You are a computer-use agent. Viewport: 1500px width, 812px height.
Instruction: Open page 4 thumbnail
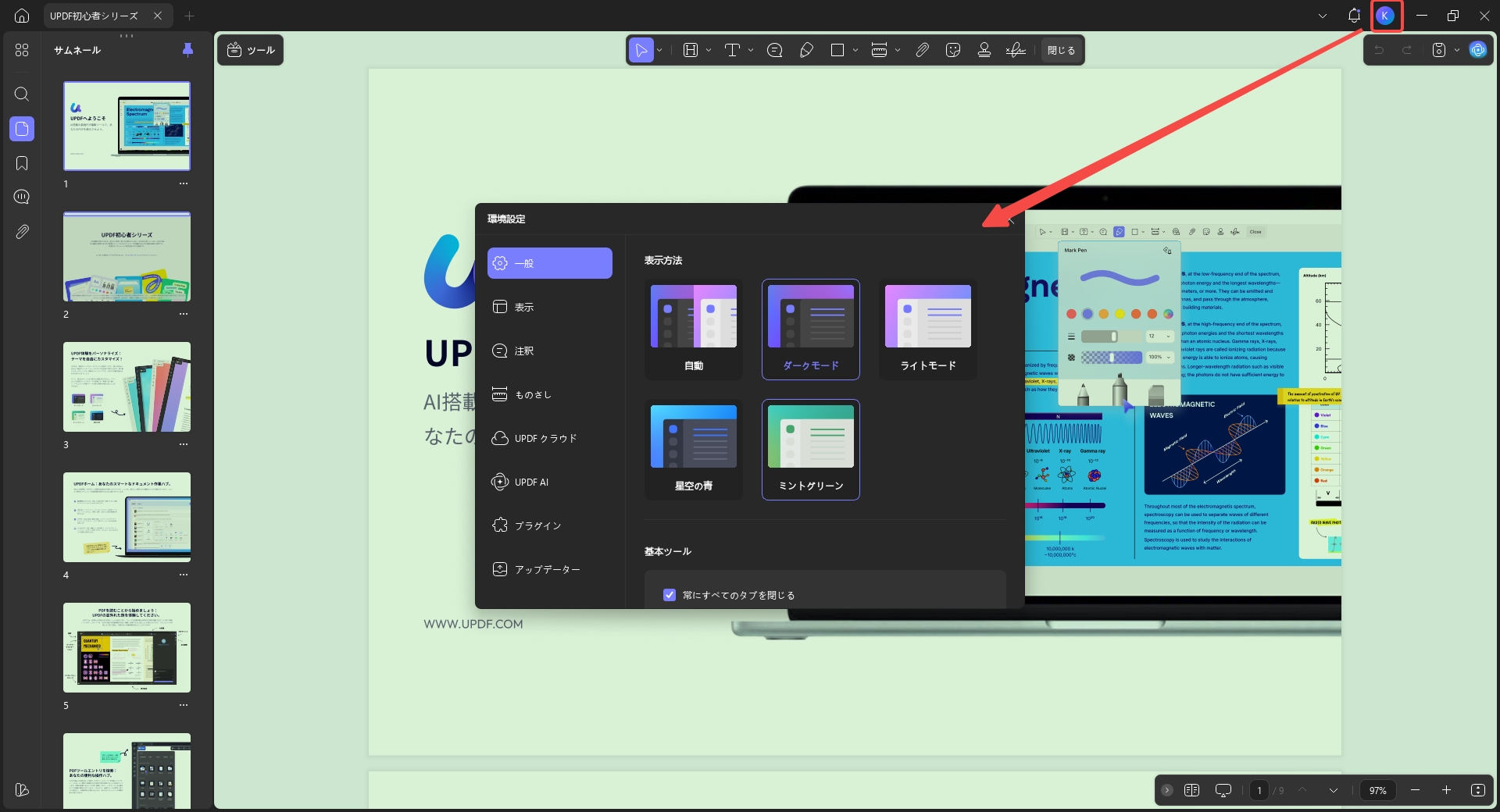pyautogui.click(x=127, y=517)
